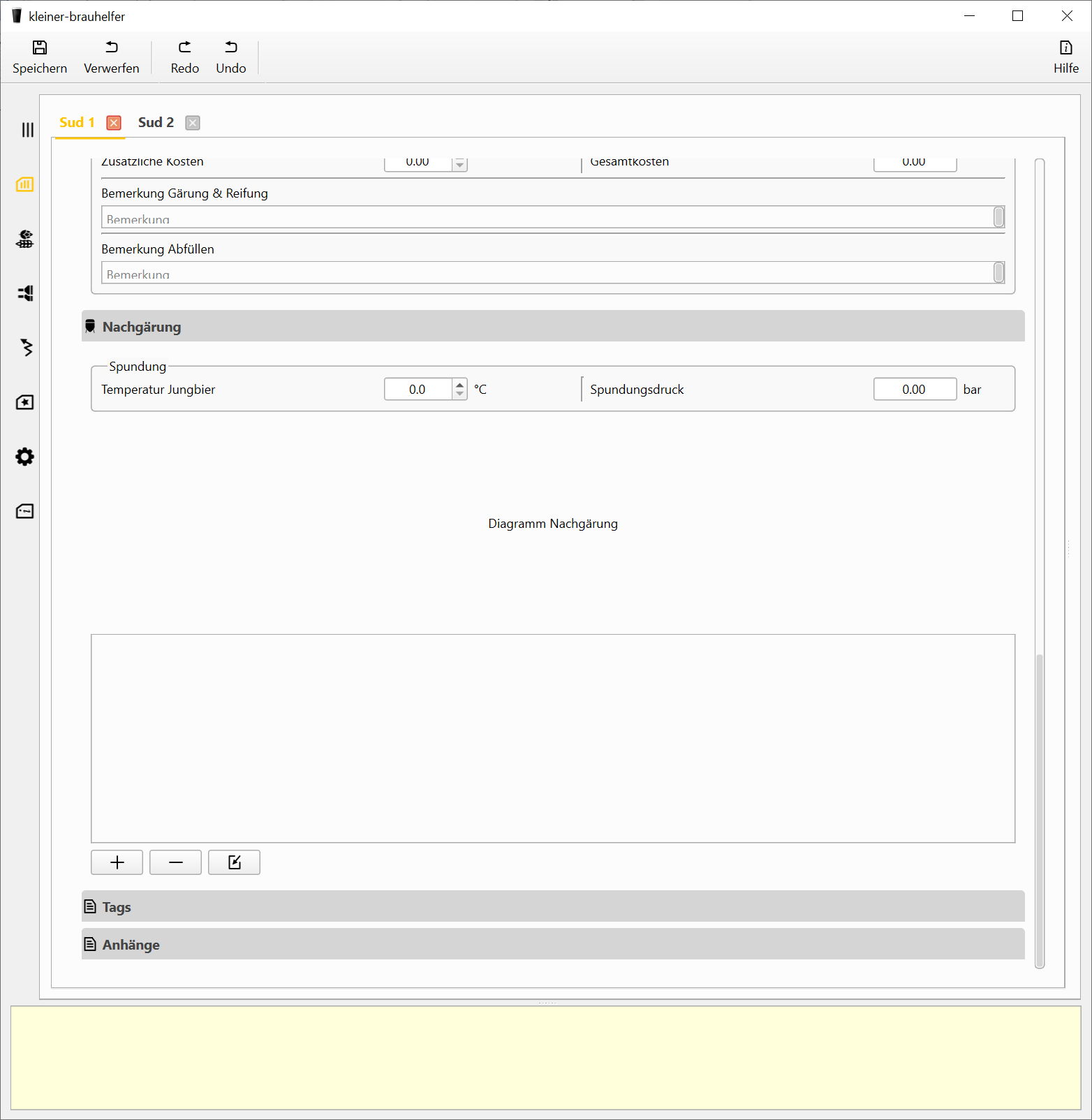
Task: Open the Hilfe help icon
Action: [x=1065, y=47]
